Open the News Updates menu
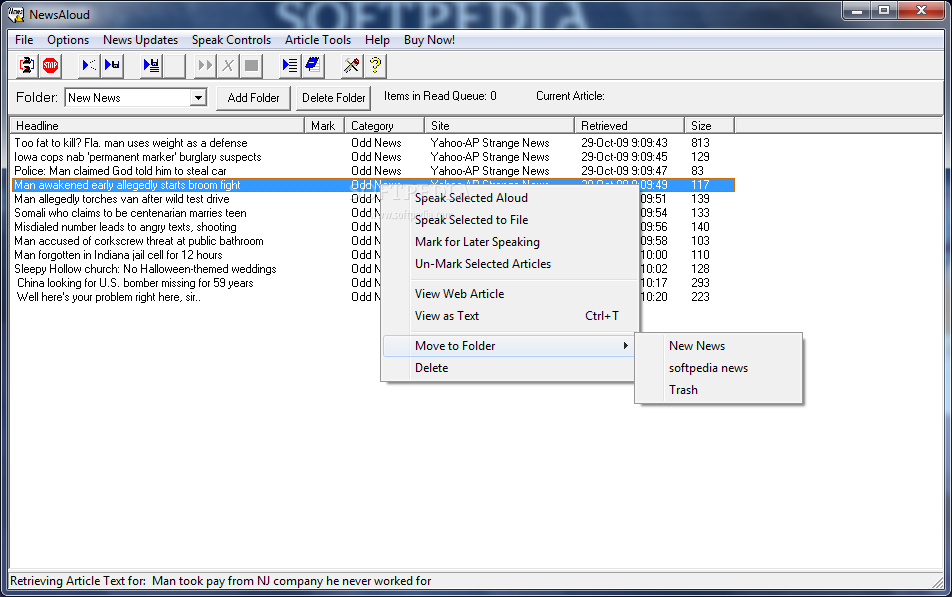The width and height of the screenshot is (952, 597). point(140,40)
